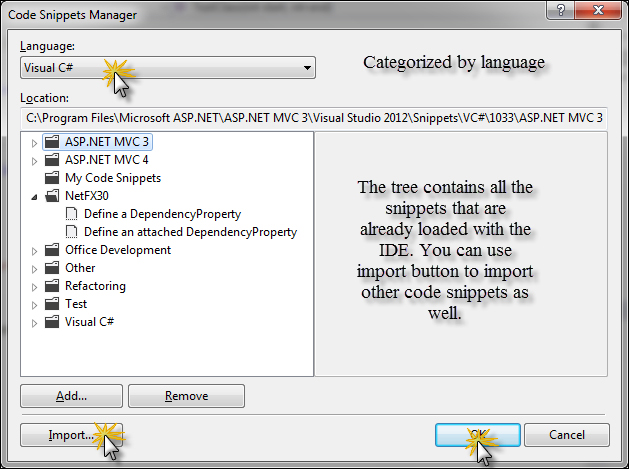Click the Cancel button
Image resolution: width=629 pixels, height=469 pixels.
(x=567, y=435)
